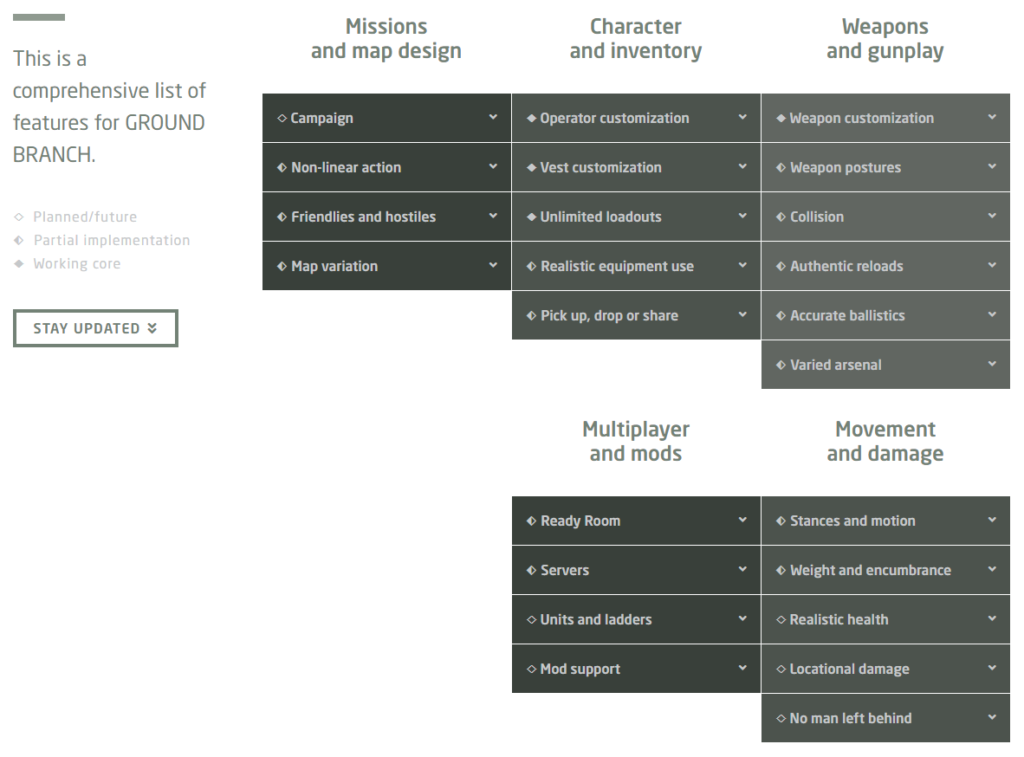
Task: Click the diamond icon beside Units and ladders
Action: 532,620
